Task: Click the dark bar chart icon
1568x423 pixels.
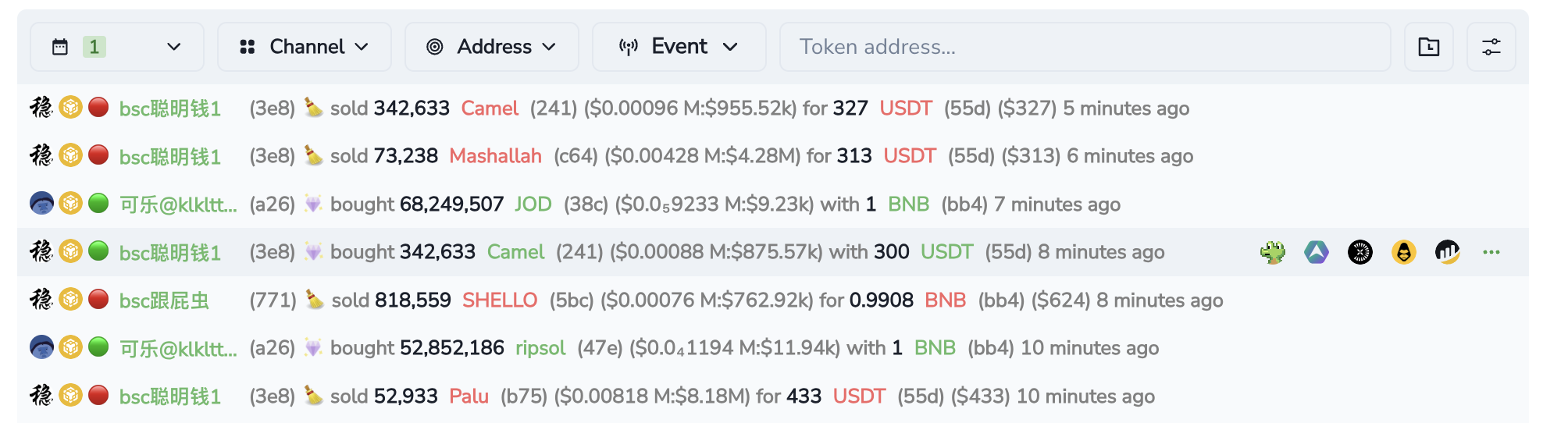Action: (x=1447, y=252)
